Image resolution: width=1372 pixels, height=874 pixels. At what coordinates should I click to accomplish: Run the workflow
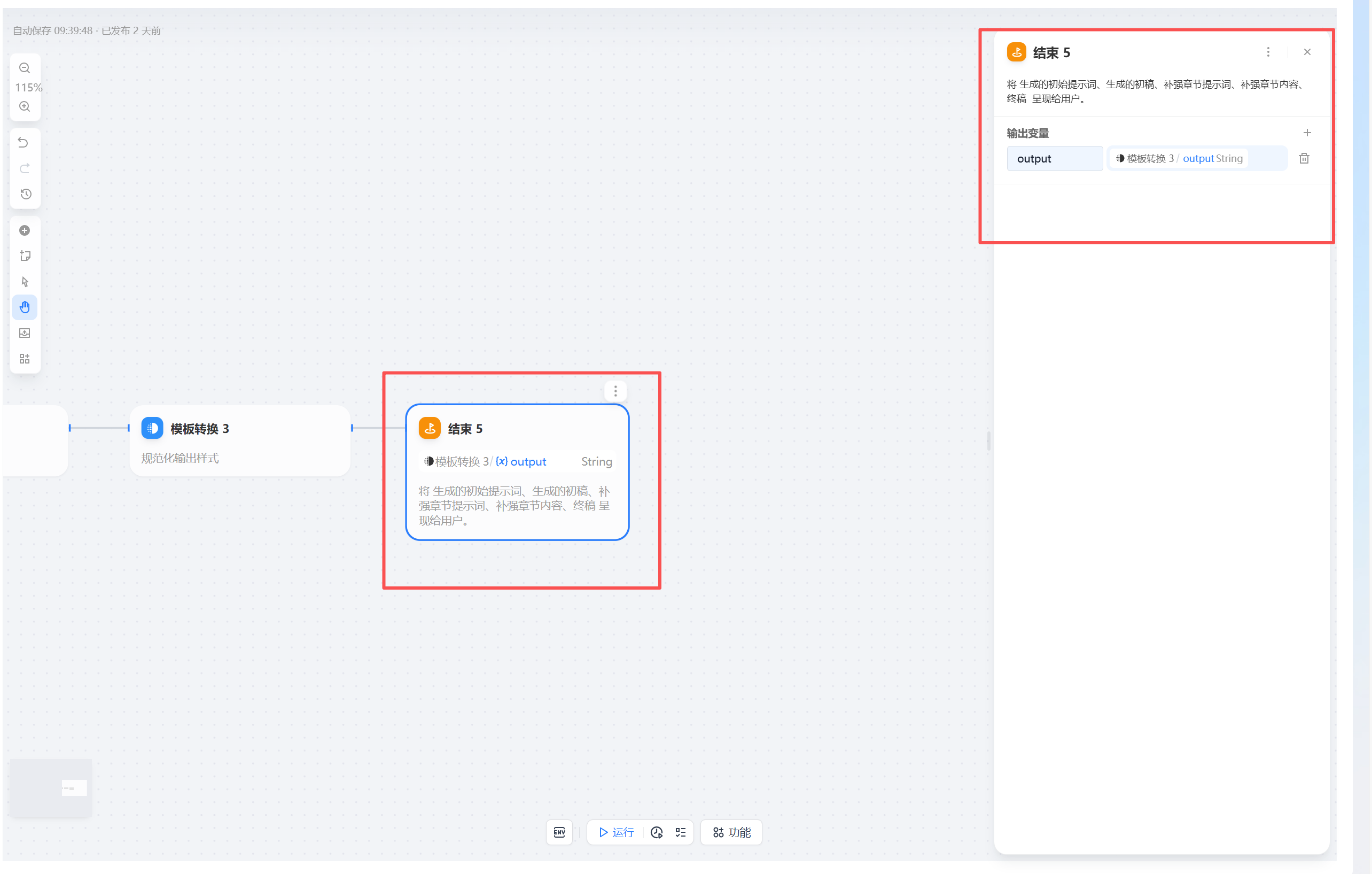(617, 832)
